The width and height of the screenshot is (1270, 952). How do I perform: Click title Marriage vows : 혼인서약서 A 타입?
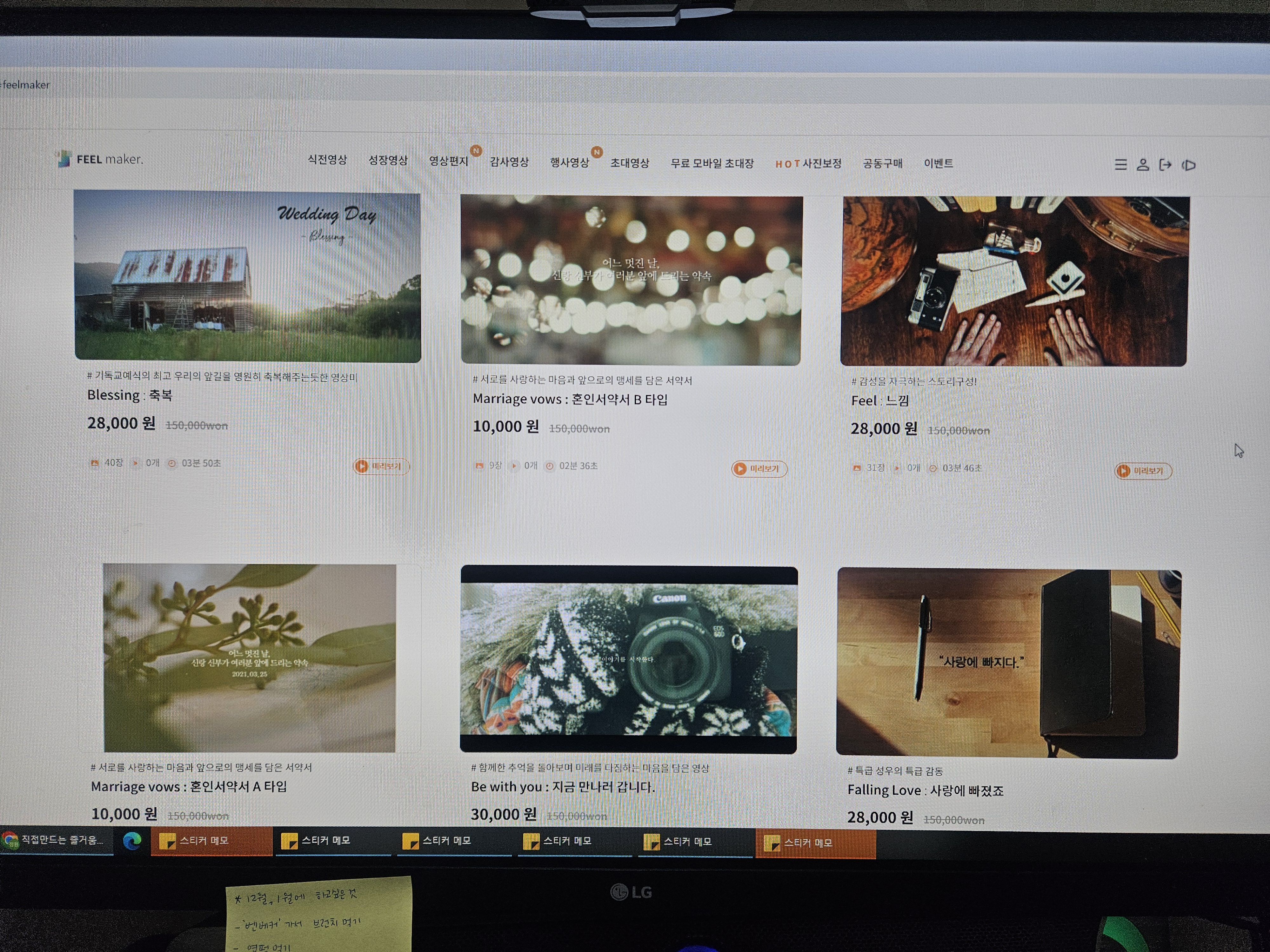[x=189, y=786]
